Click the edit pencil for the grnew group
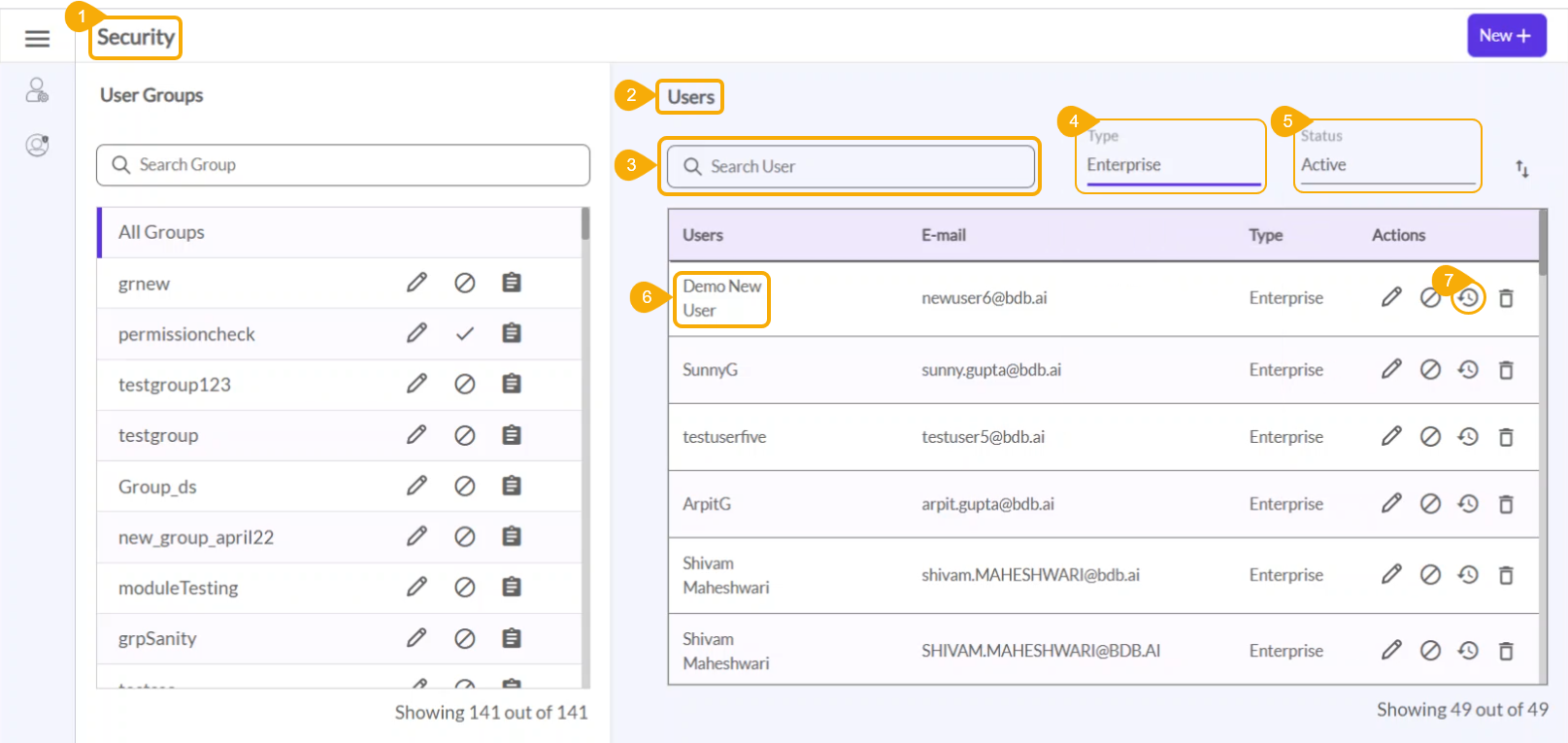Screen dimensions: 1568x743 [x=417, y=283]
